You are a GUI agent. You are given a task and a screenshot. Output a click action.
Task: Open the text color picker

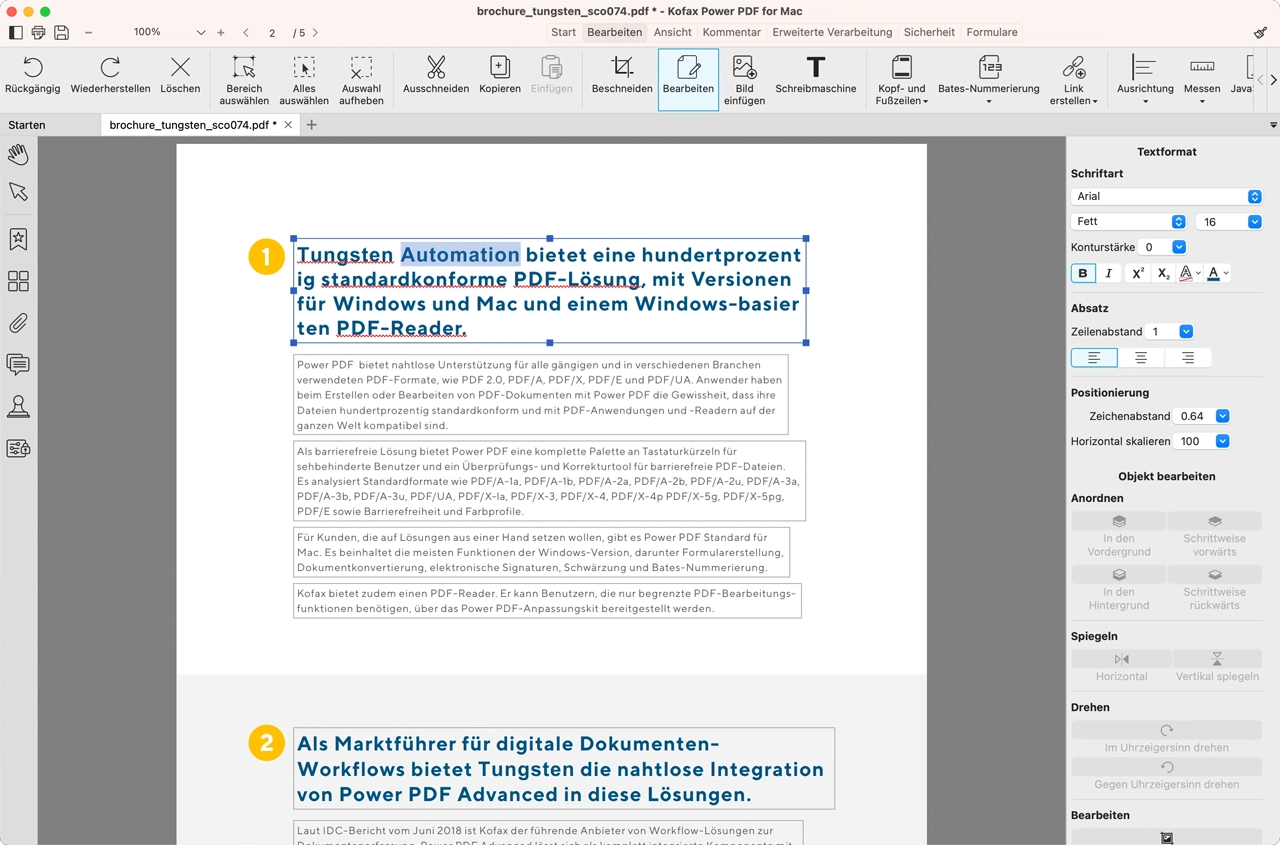1217,273
